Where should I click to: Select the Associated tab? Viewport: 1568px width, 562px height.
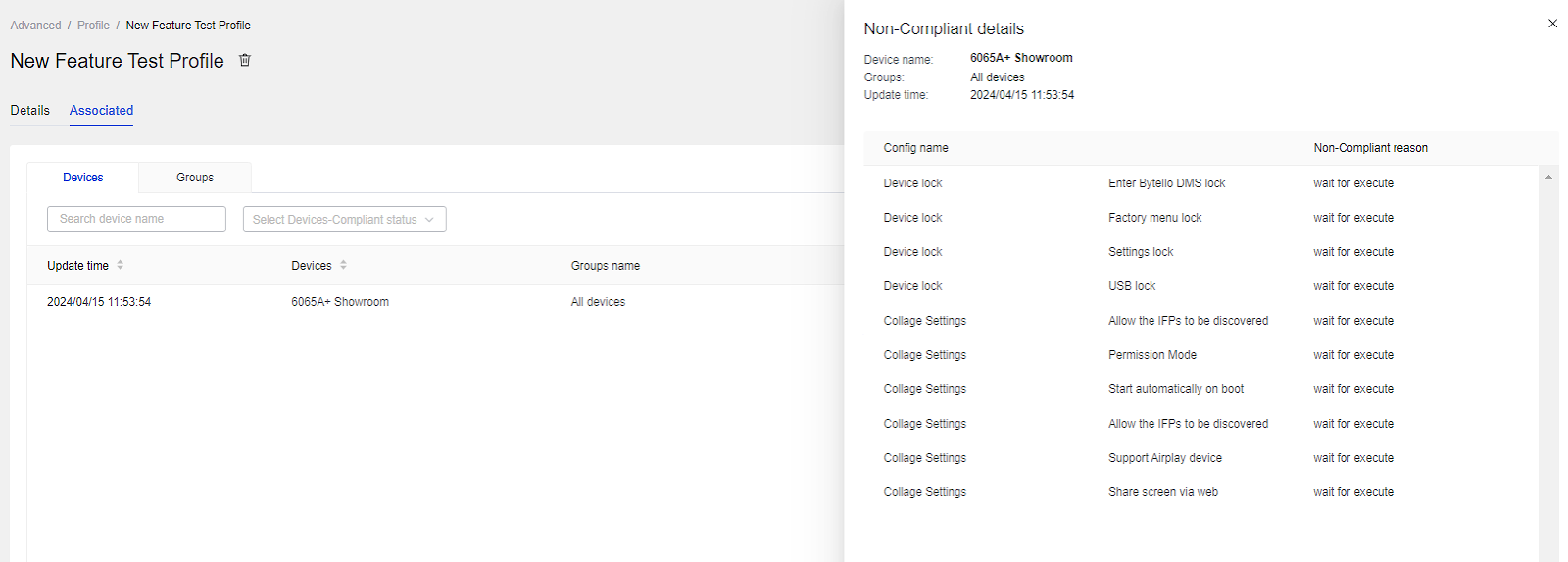[101, 111]
